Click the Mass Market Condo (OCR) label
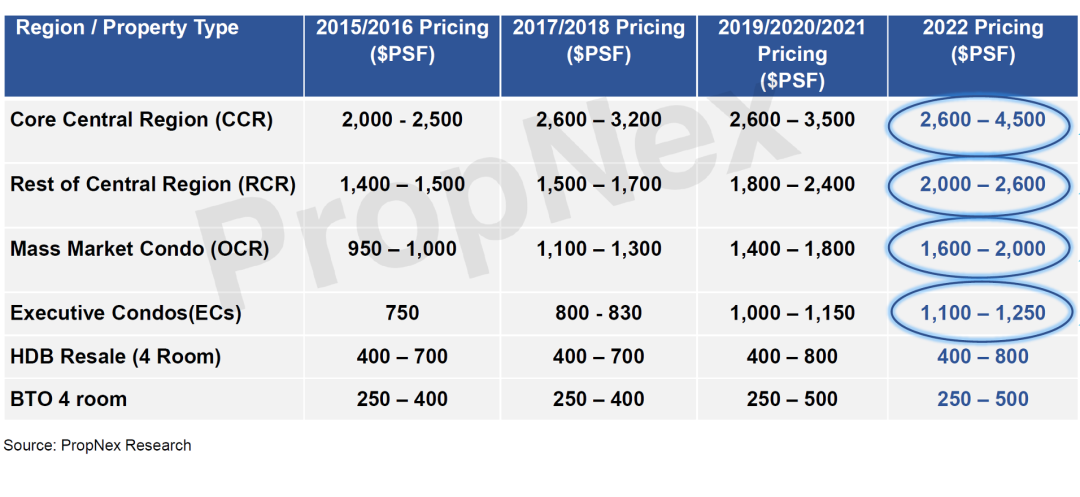 [x=139, y=248]
